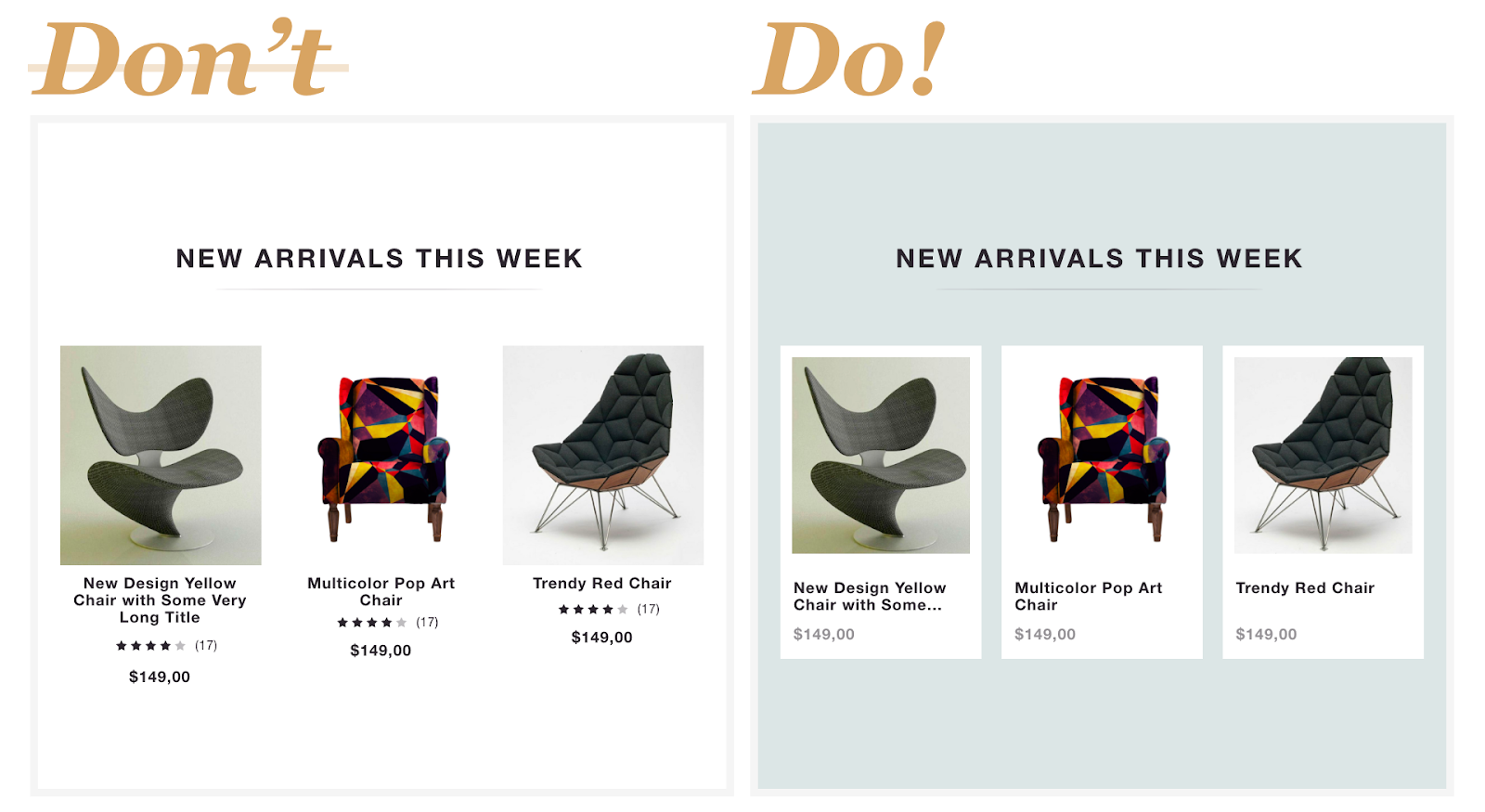This screenshot has width=1485, height=812.
Task: Open the left-aligned 'Multicolor Pop Art Chair' title in the Do card
Action: pos(1089,597)
